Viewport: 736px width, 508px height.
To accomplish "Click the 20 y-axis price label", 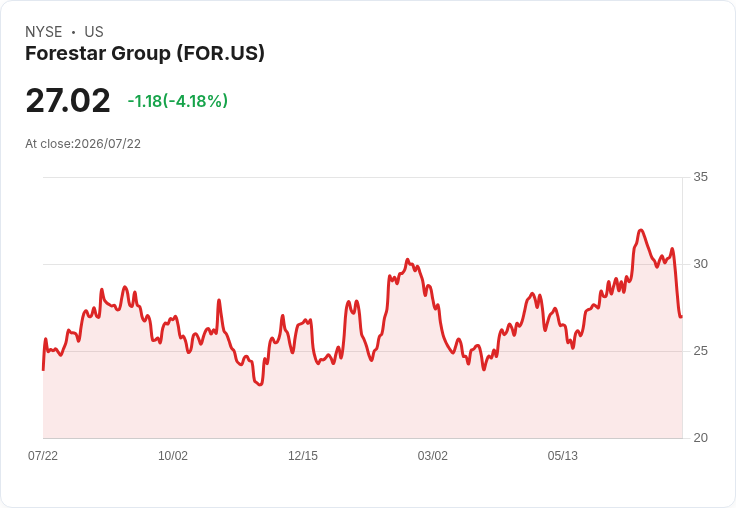I will (700, 438).
